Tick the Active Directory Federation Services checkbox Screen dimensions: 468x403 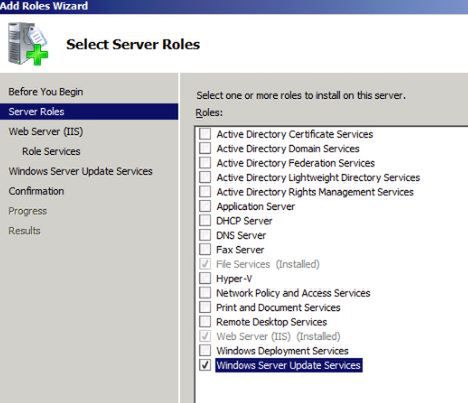click(x=205, y=163)
